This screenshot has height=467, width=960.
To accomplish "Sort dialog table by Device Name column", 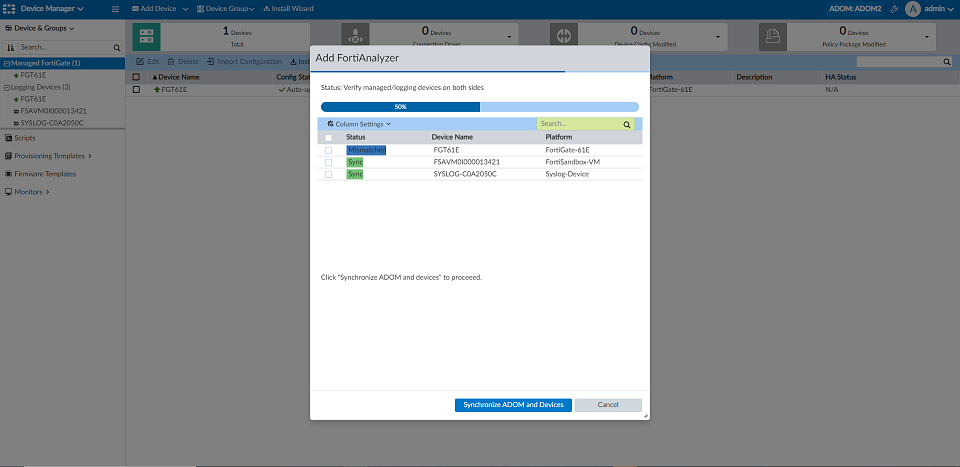I will point(452,137).
